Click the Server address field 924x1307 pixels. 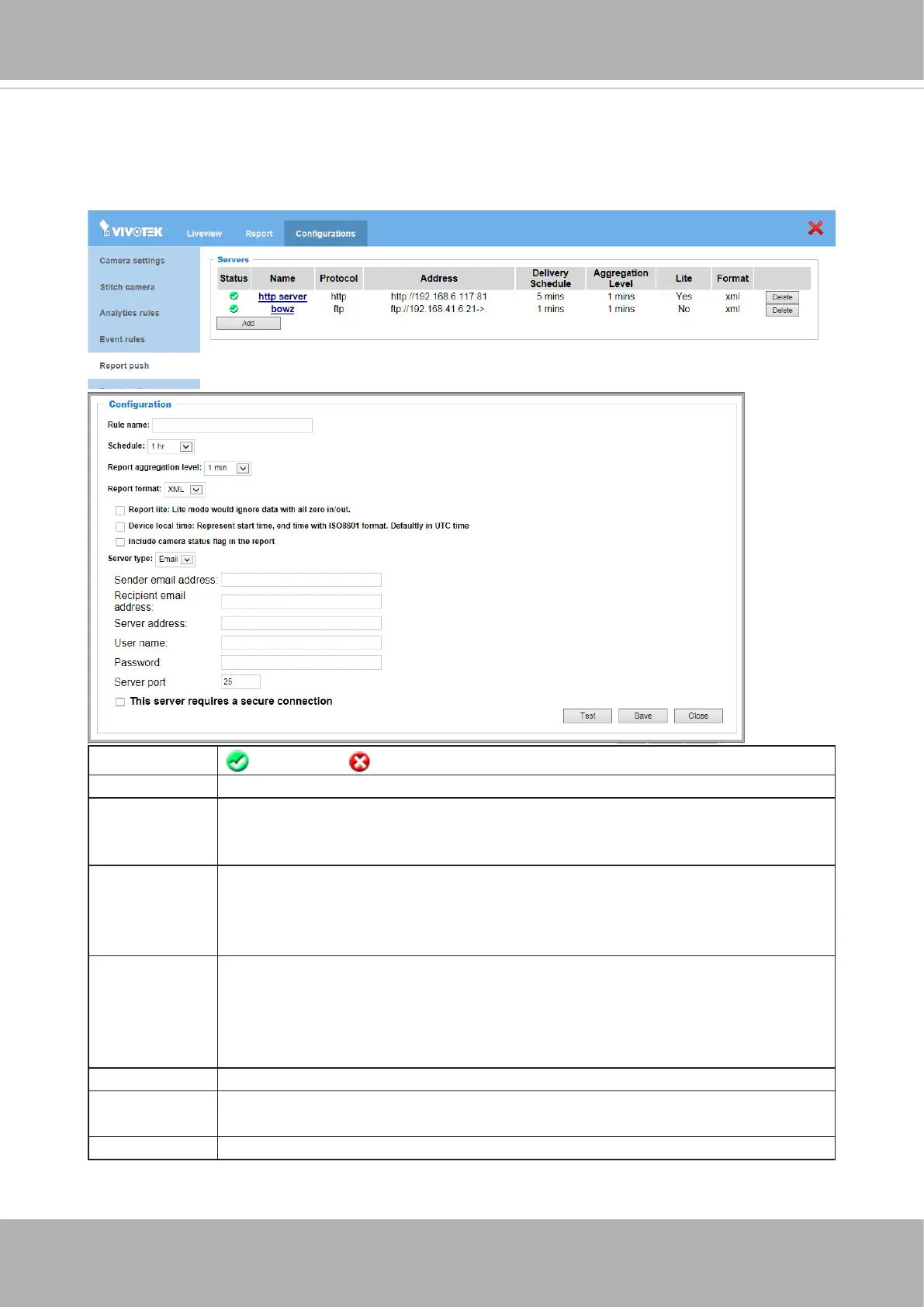pyautogui.click(x=301, y=623)
